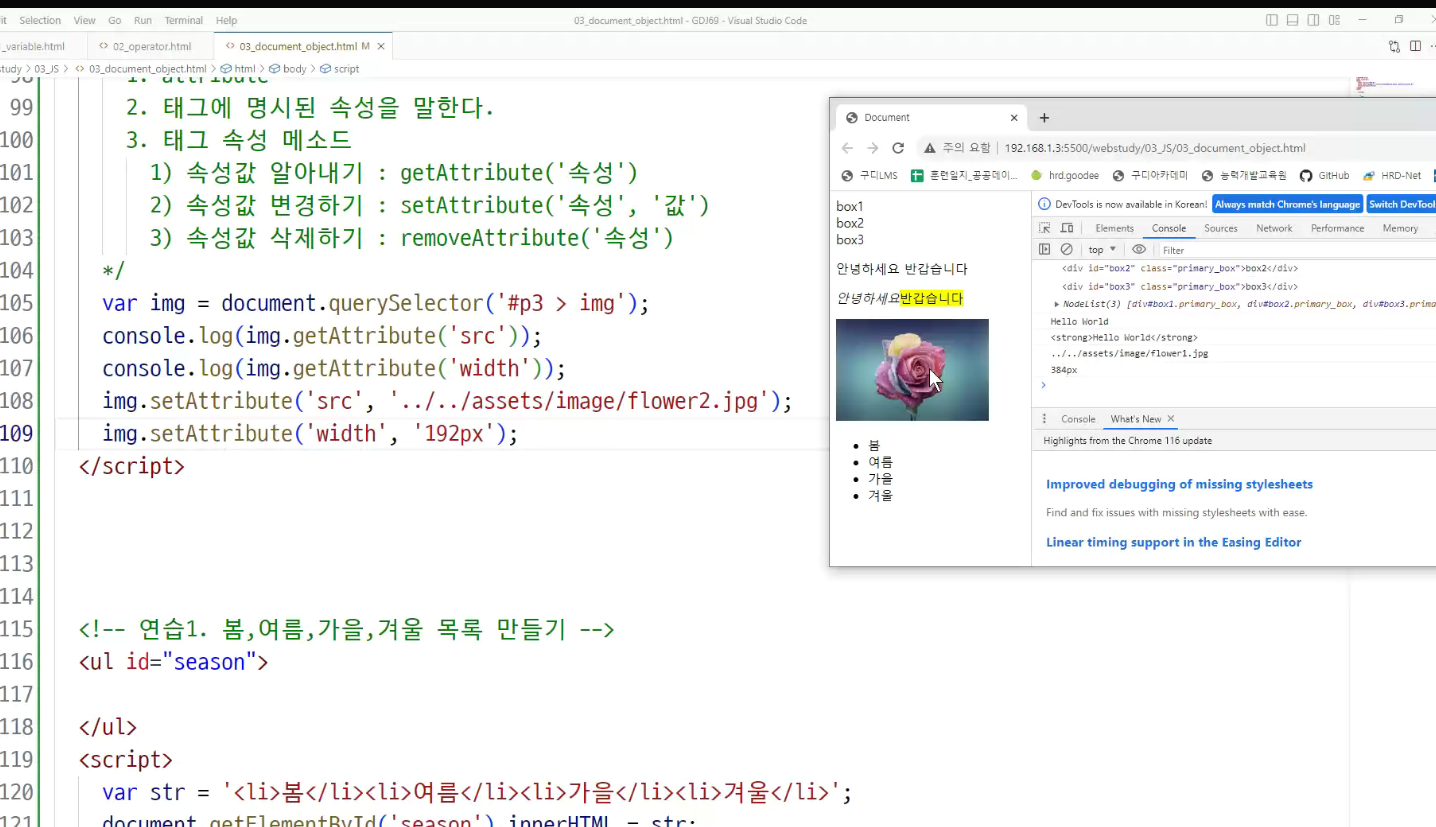Click the not-secure warning icon in address bar

pos(930,148)
